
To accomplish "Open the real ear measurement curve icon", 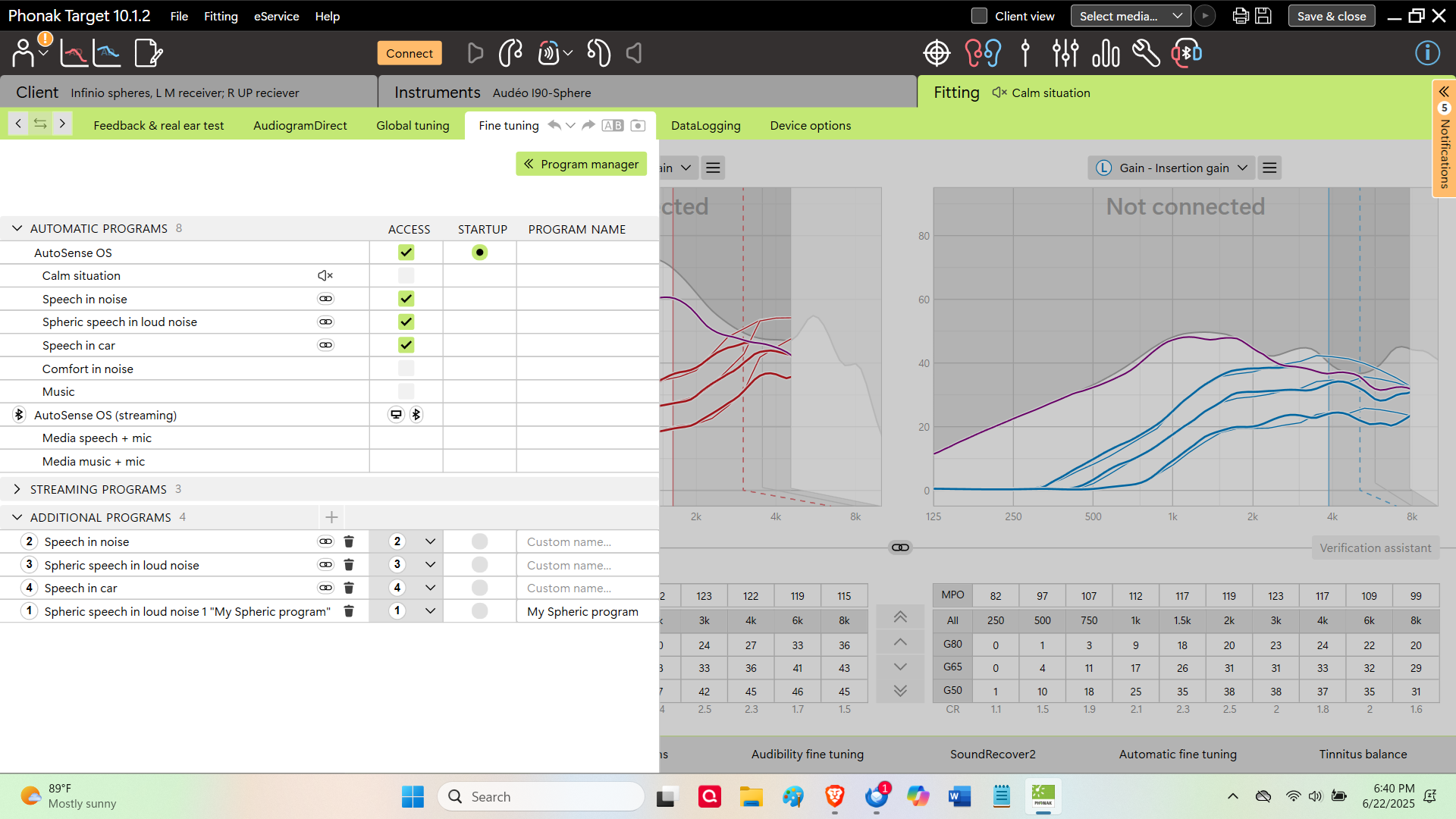I will coord(107,53).
